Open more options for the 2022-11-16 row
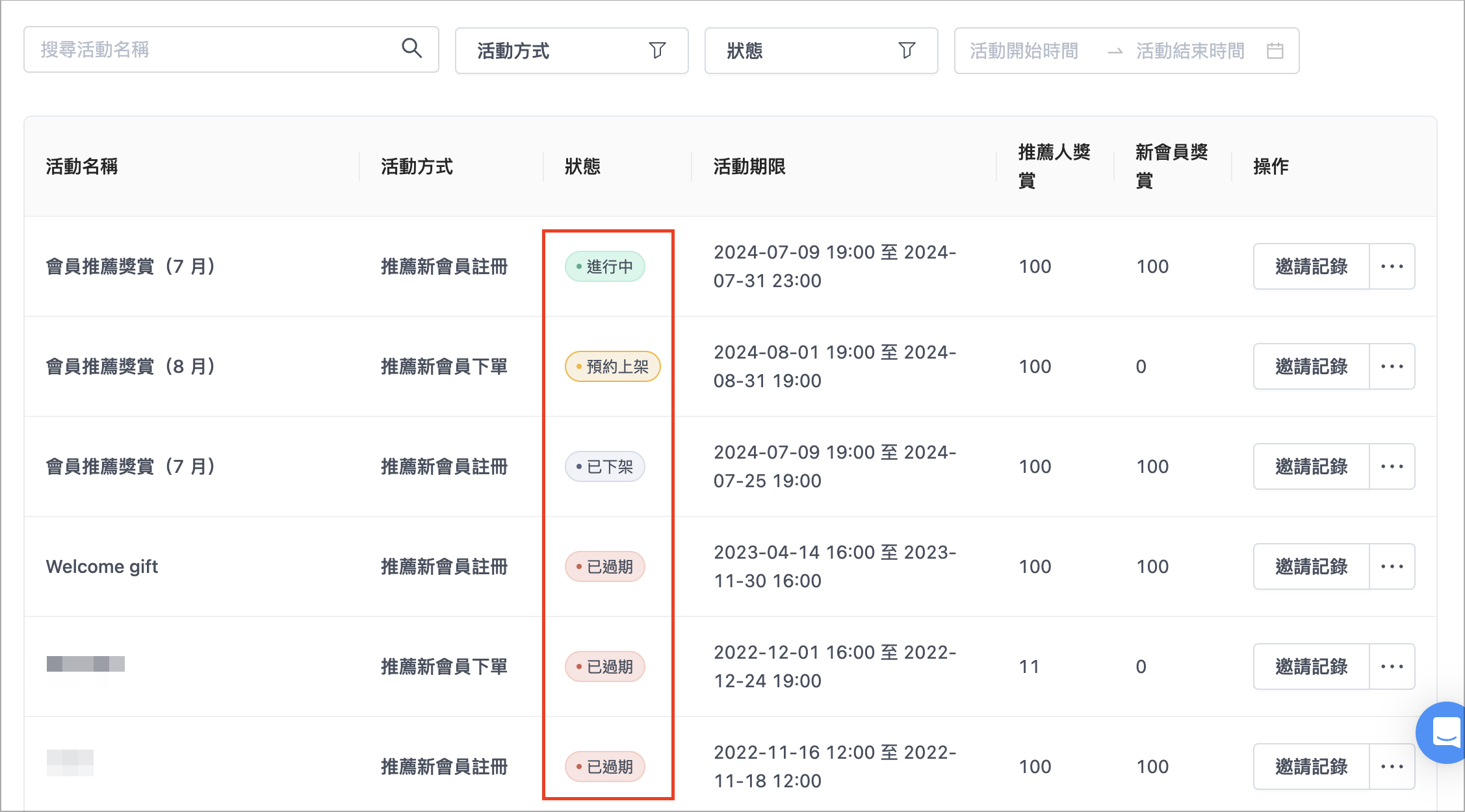Image resolution: width=1465 pixels, height=812 pixels. pyautogui.click(x=1392, y=767)
